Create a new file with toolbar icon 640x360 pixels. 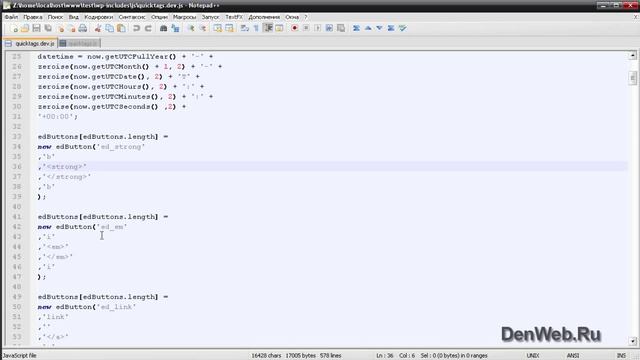pyautogui.click(x=14, y=28)
